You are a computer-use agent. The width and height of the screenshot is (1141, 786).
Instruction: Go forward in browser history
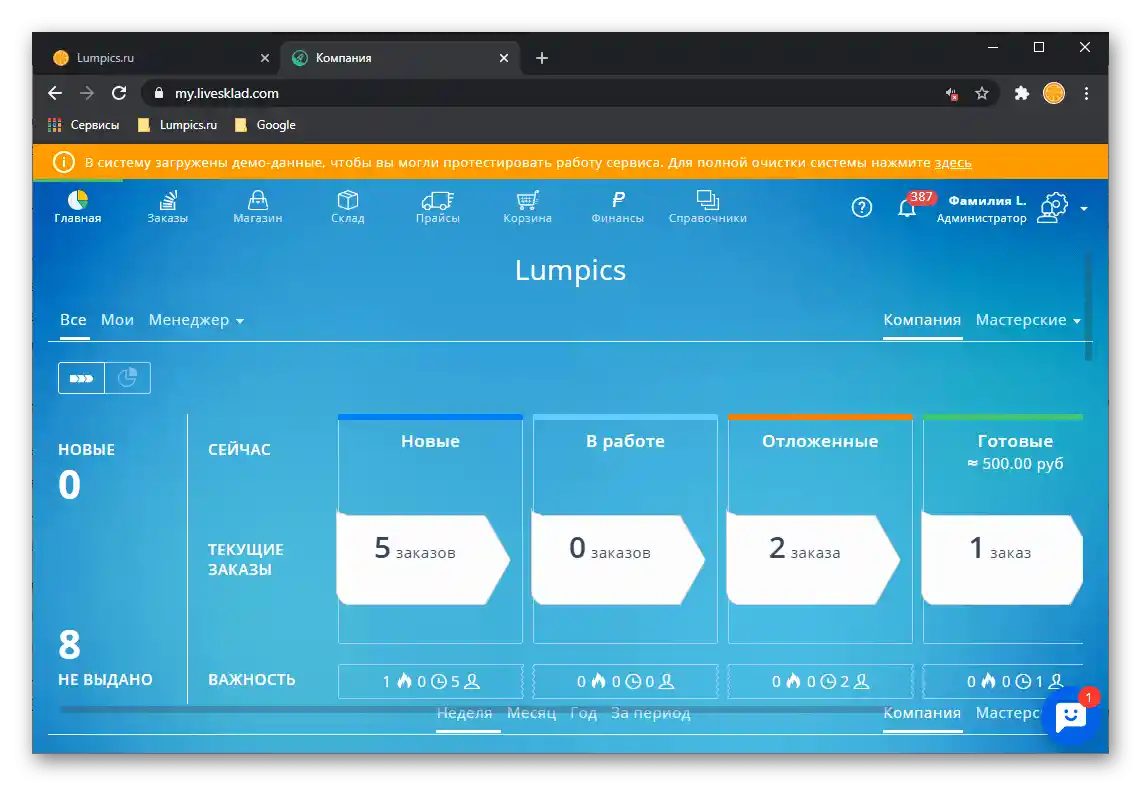87,93
